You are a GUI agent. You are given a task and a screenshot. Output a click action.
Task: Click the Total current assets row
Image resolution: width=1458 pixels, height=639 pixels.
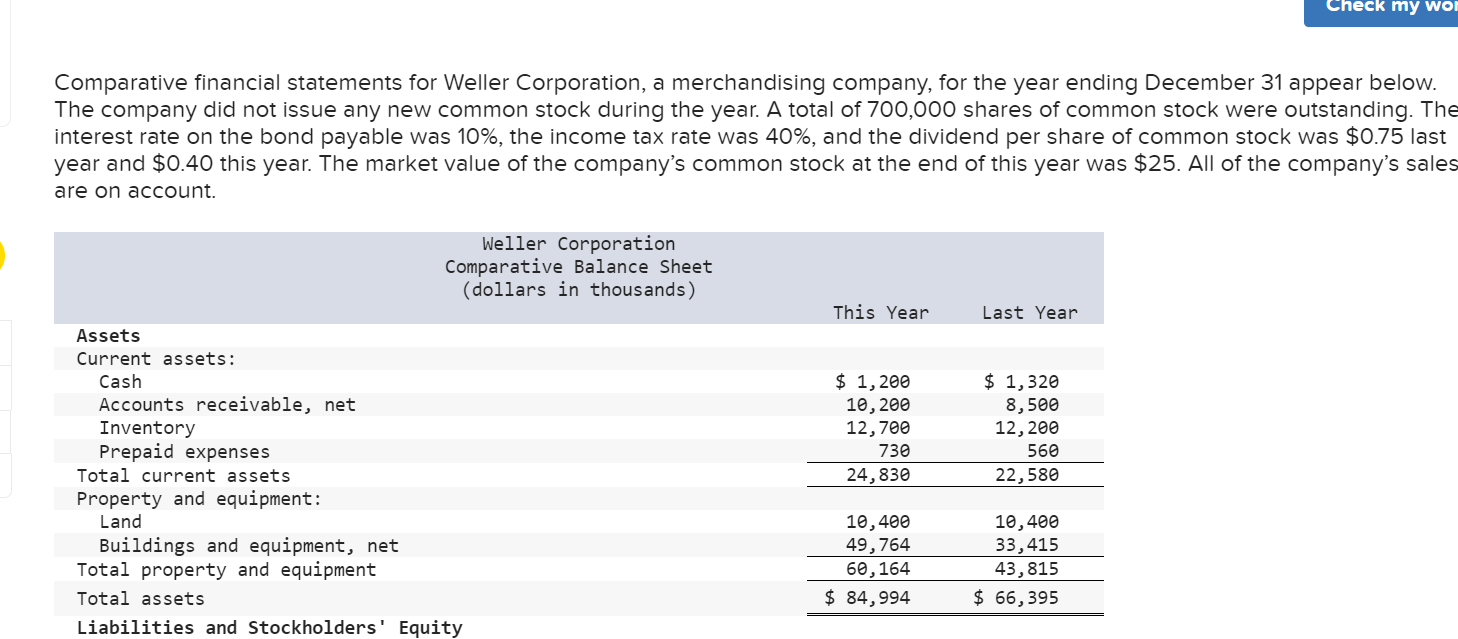184,475
